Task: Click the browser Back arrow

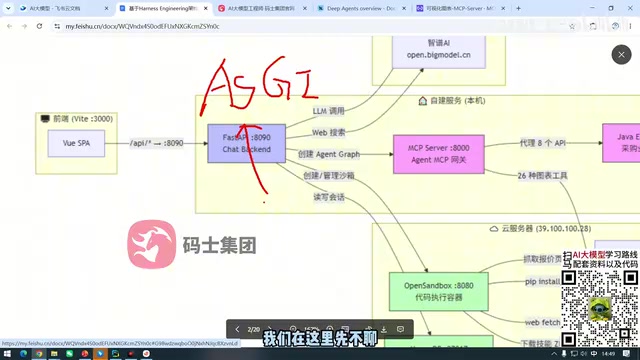Action: [10, 26]
